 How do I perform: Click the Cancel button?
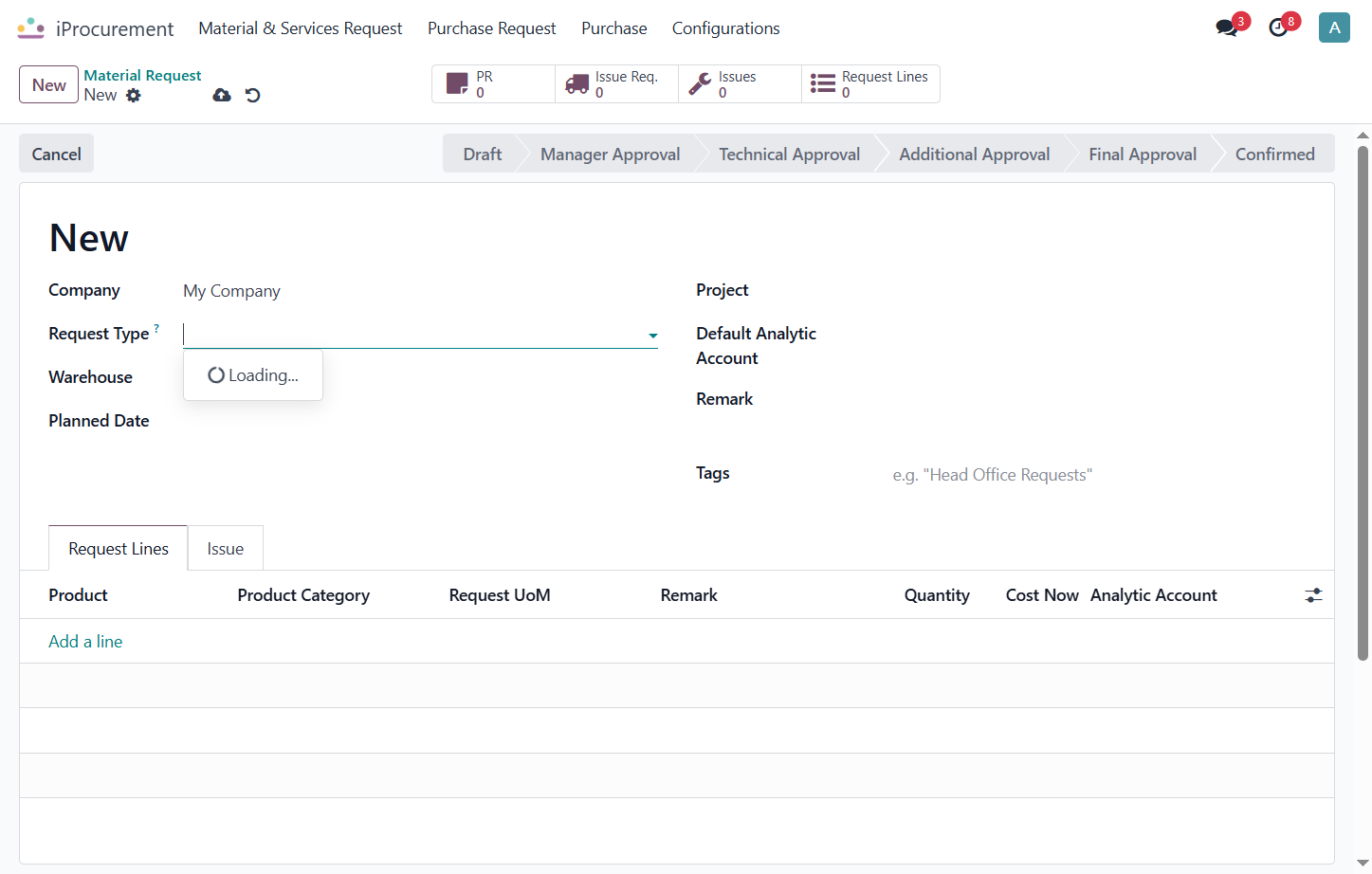(57, 154)
